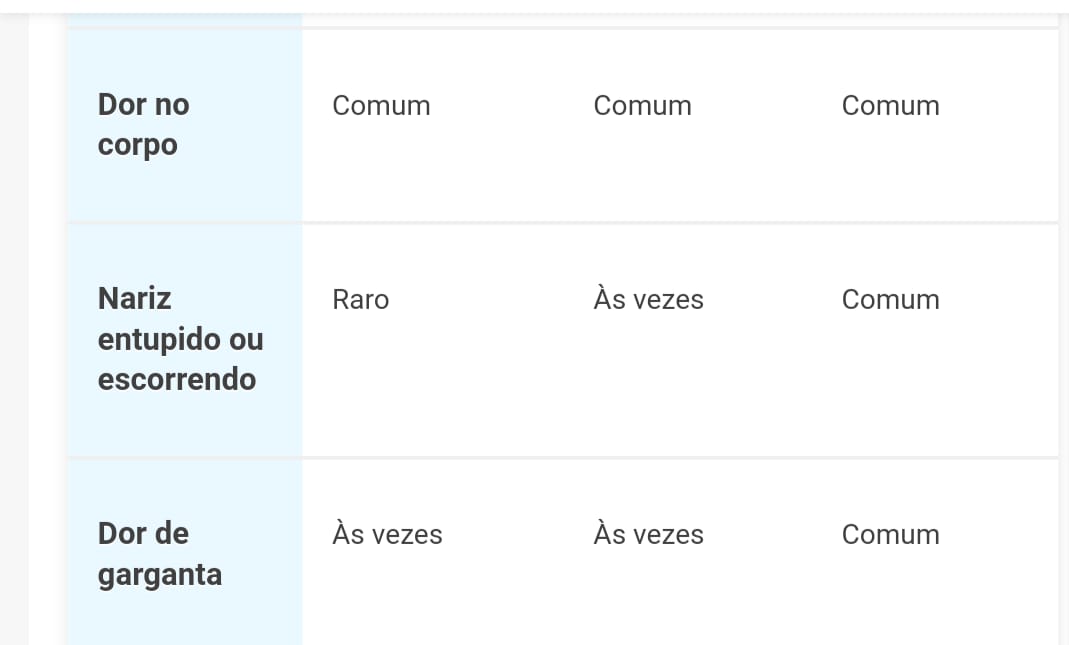Screen dimensions: 1069x645
Task: Click middle-column "Às vezes" in Dor de garganta row
Action: pyautogui.click(x=648, y=535)
